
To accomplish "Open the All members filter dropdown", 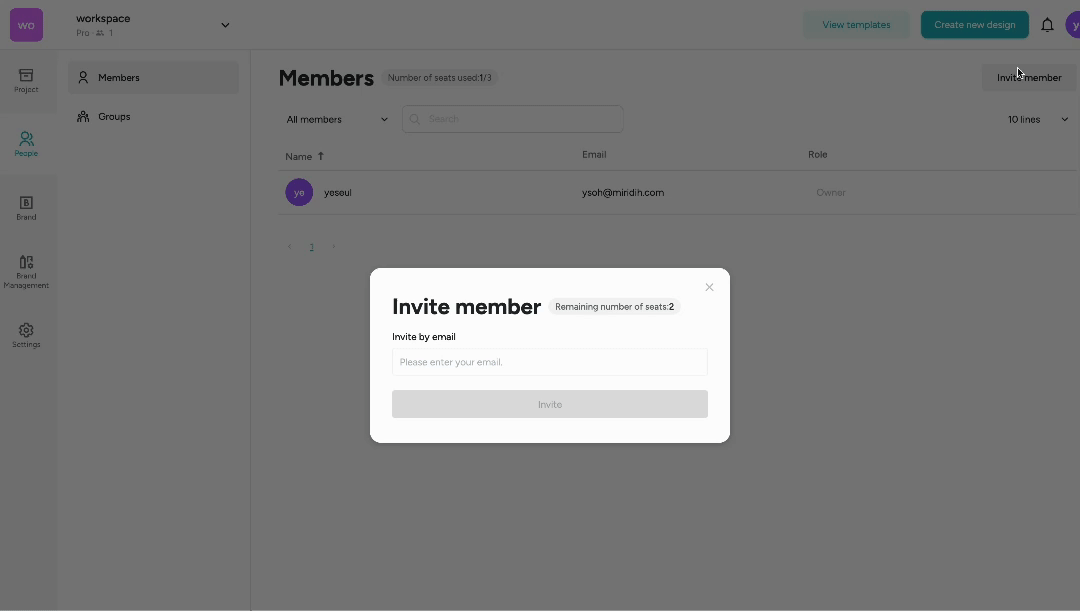I will pyautogui.click(x=337, y=119).
